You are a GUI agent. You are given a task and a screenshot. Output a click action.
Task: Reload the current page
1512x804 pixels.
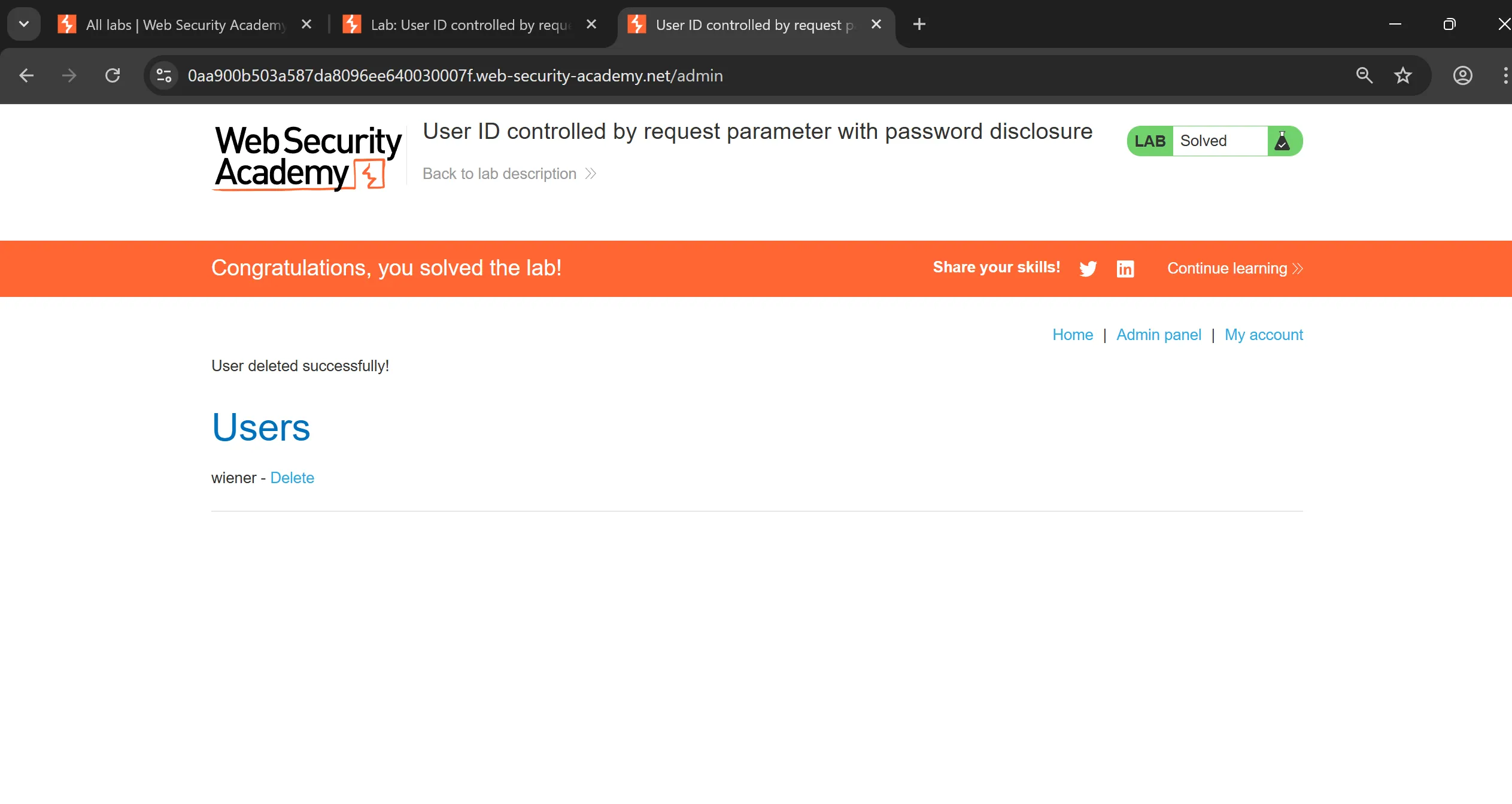(113, 75)
